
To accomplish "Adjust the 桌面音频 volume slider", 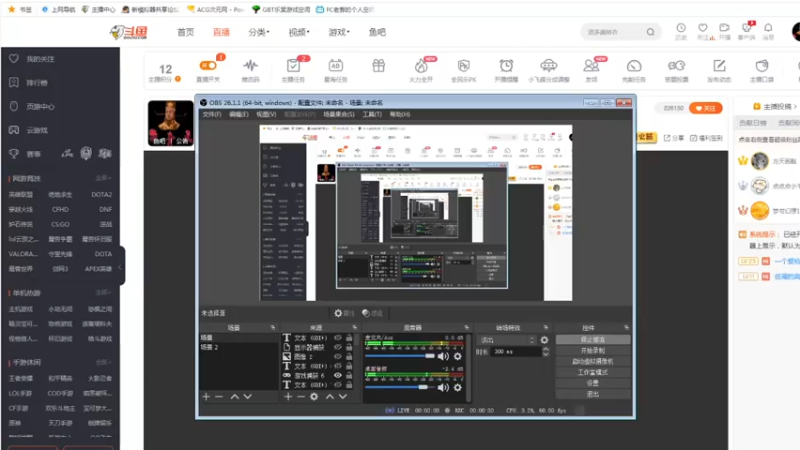I will [x=400, y=387].
